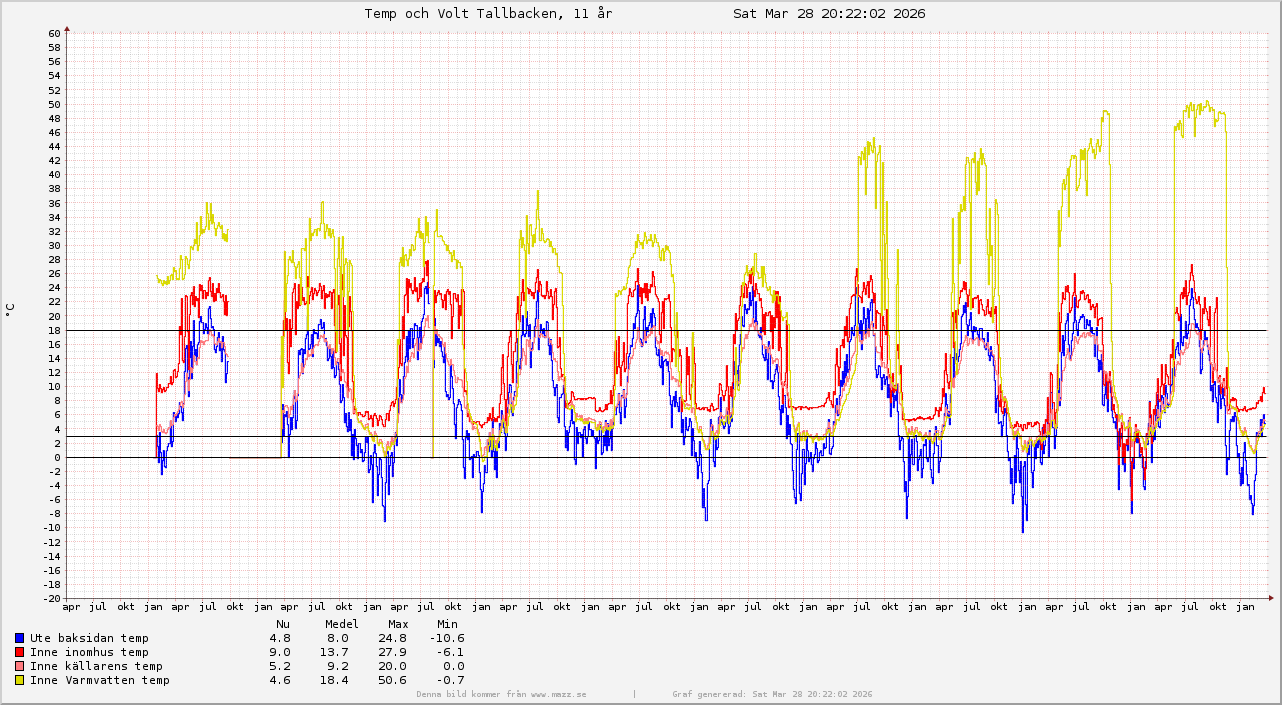Select the 'Ute baksidan temp' legend label
The image size is (1282, 705).
pos(89,638)
